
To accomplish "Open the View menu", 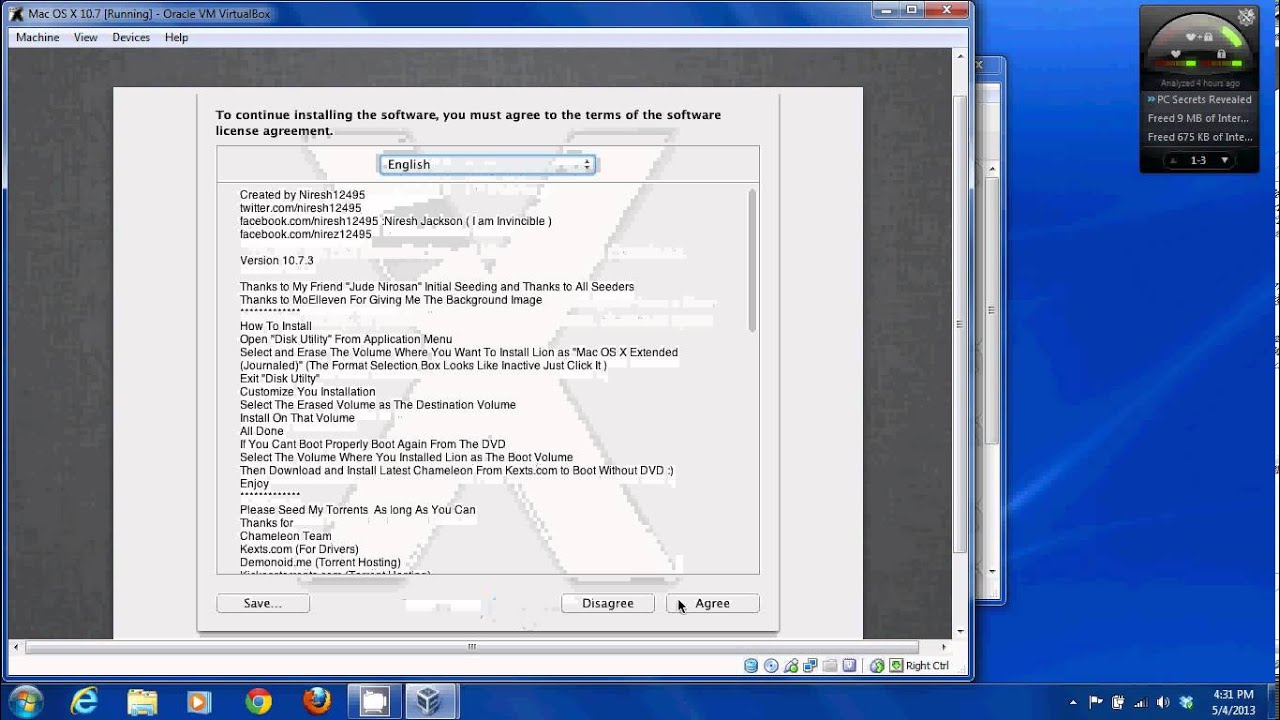I will [x=86, y=37].
